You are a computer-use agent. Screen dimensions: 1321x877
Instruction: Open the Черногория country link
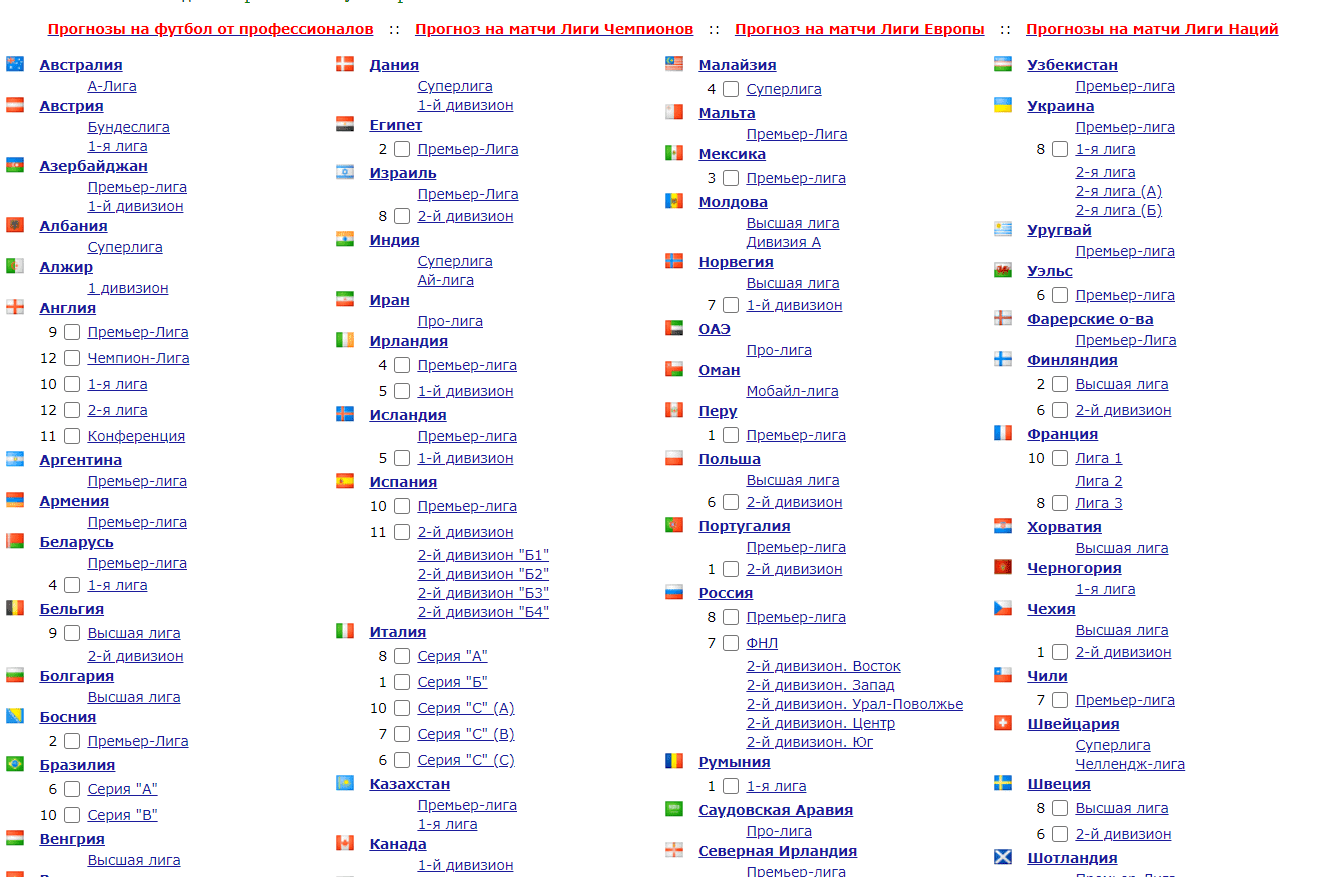1075,568
